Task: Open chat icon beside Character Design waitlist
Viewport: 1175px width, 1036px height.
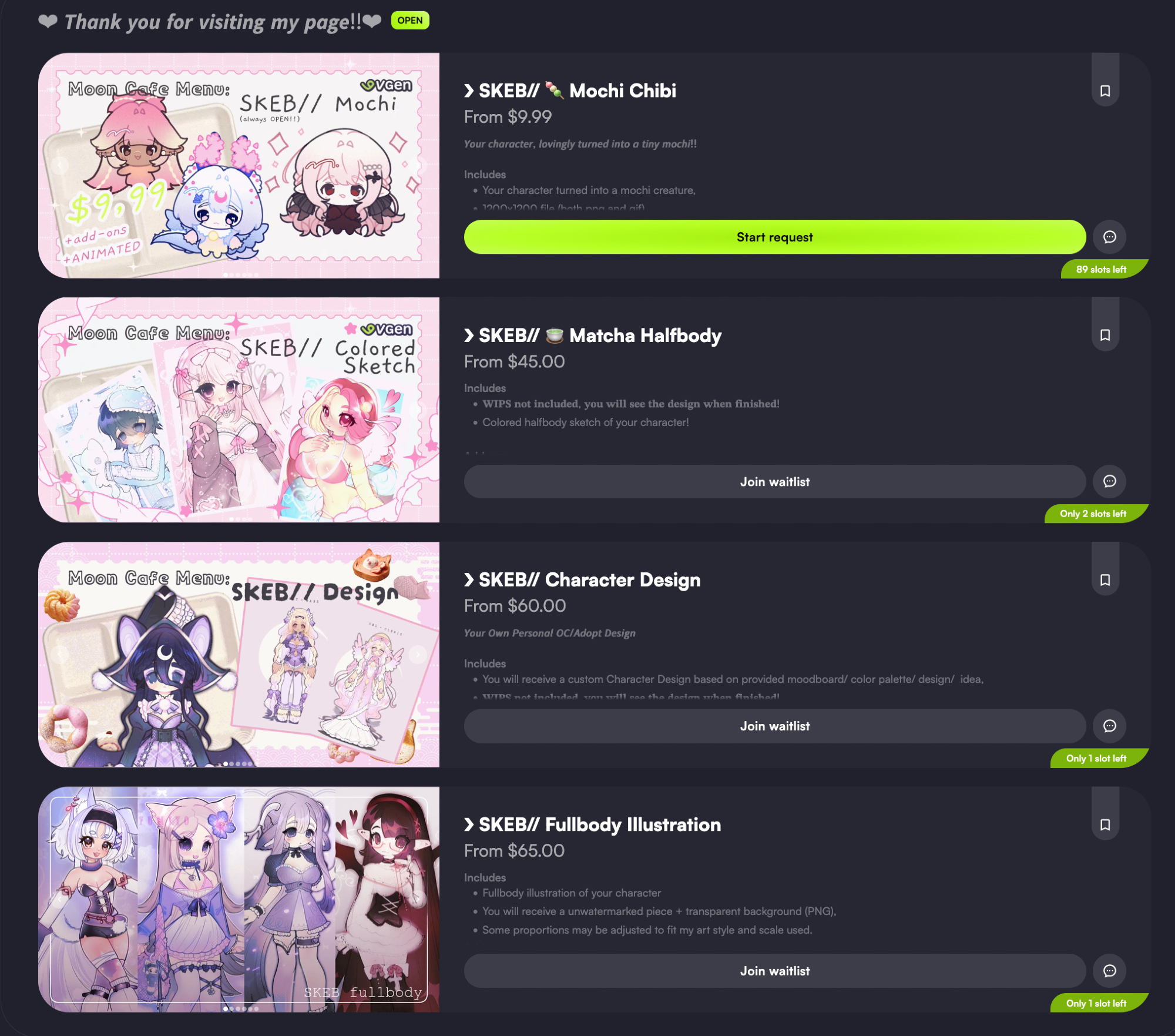Action: click(x=1109, y=726)
